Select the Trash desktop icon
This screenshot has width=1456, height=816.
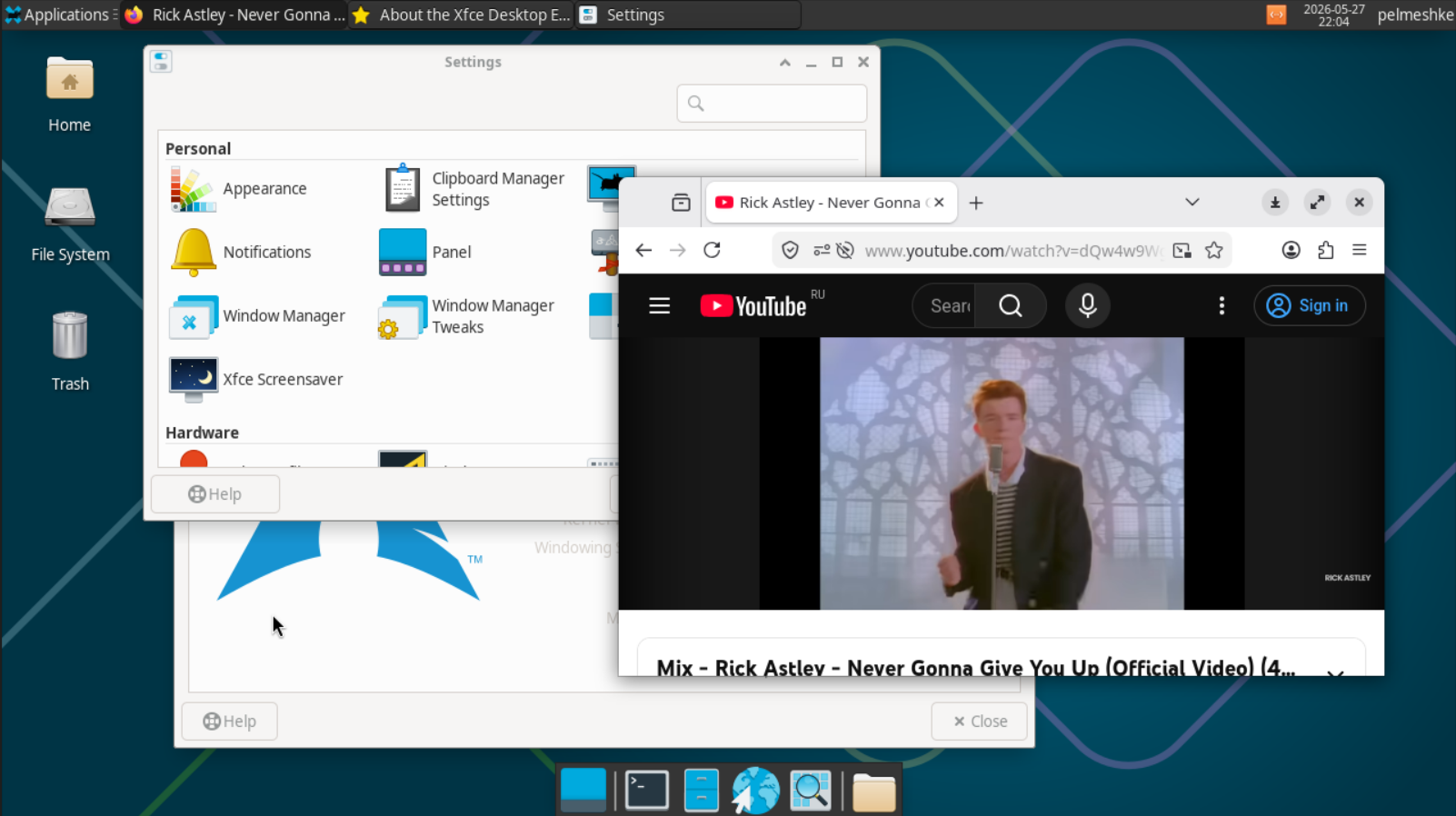(x=70, y=353)
